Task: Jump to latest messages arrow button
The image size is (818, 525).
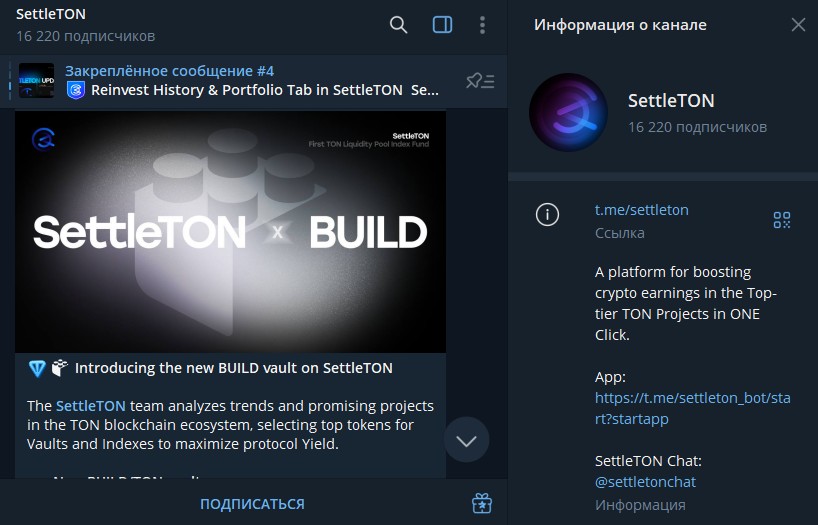Action: click(x=466, y=440)
